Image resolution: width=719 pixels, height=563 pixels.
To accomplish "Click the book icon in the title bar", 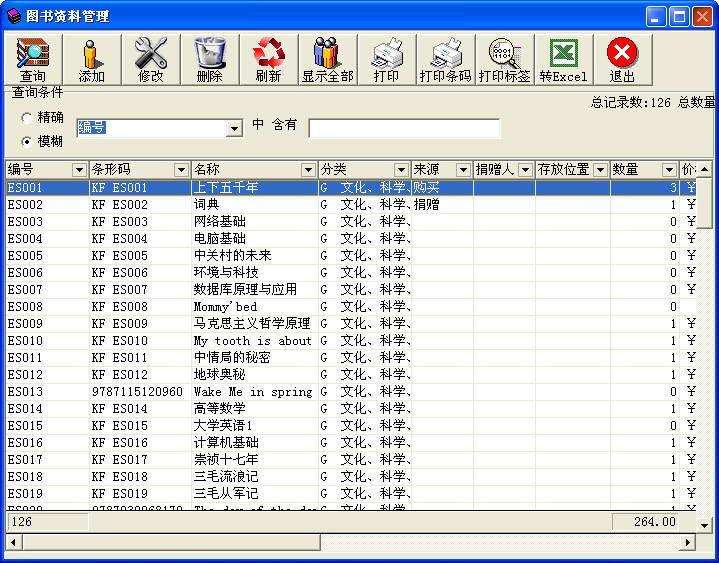I will [x=14, y=16].
